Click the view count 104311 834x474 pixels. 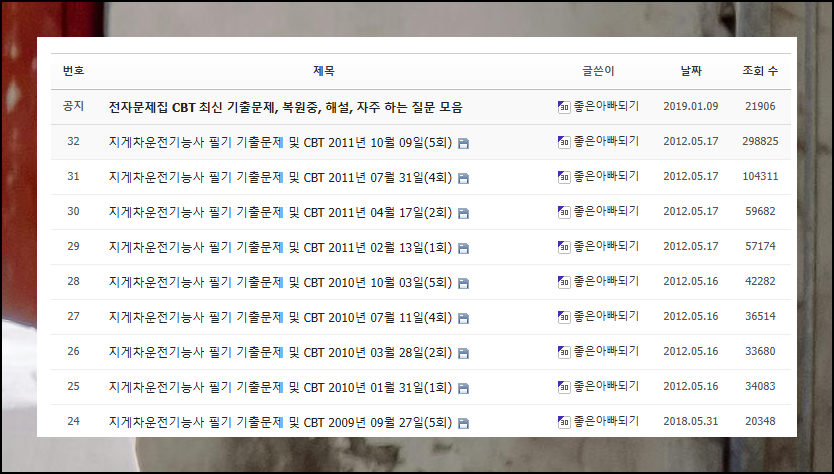point(760,177)
